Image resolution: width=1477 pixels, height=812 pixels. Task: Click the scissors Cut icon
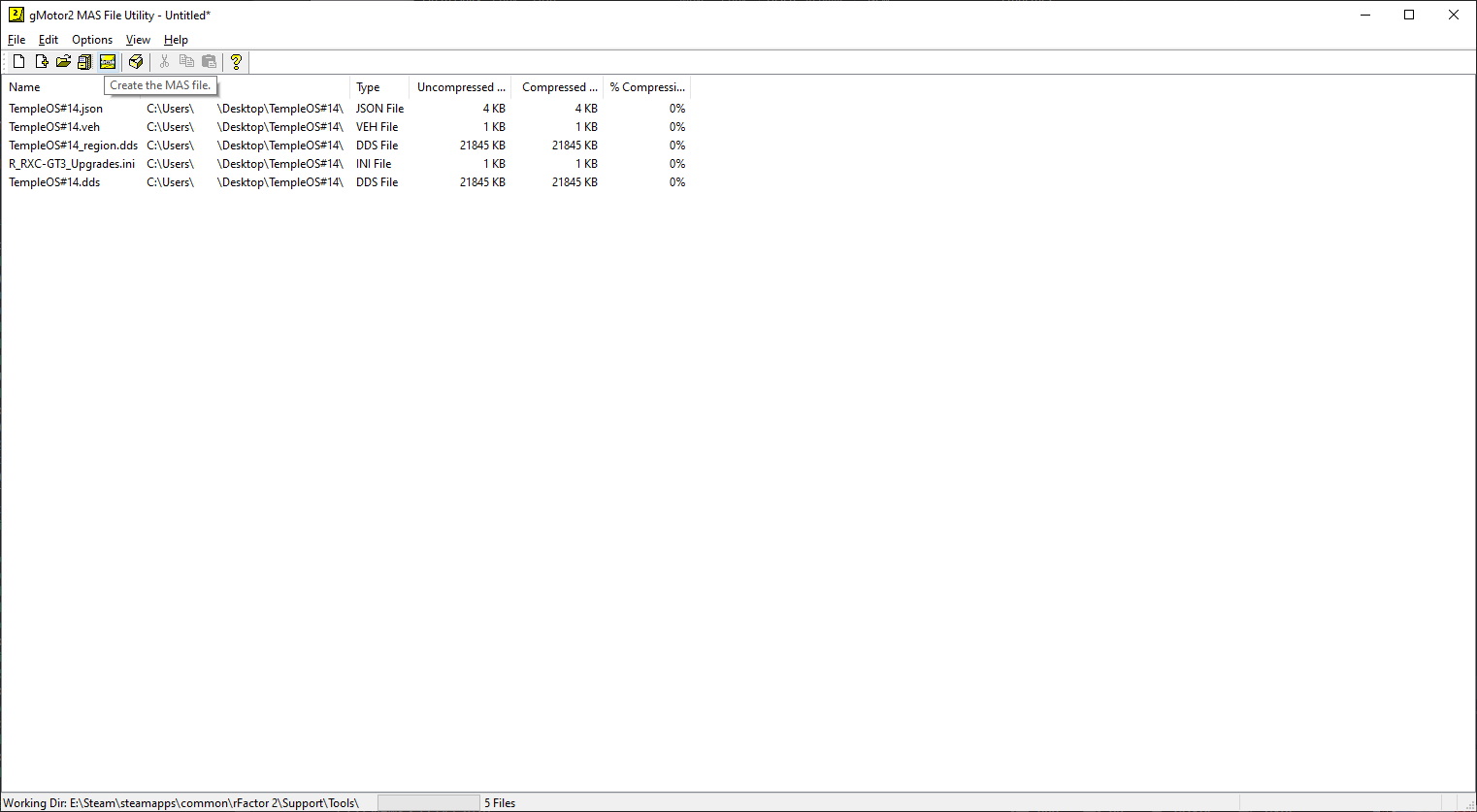164,62
